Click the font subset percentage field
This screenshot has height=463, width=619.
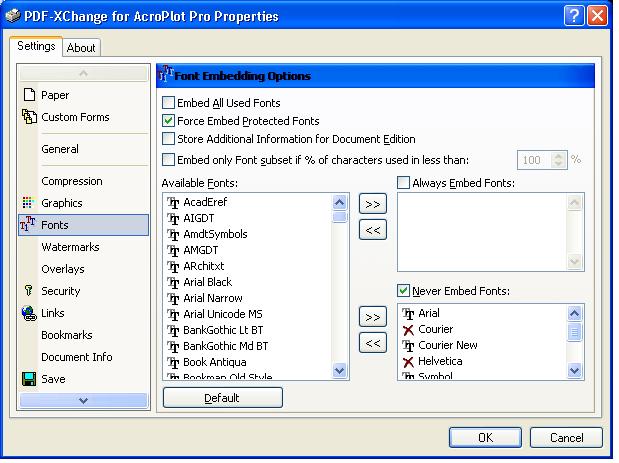point(535,160)
